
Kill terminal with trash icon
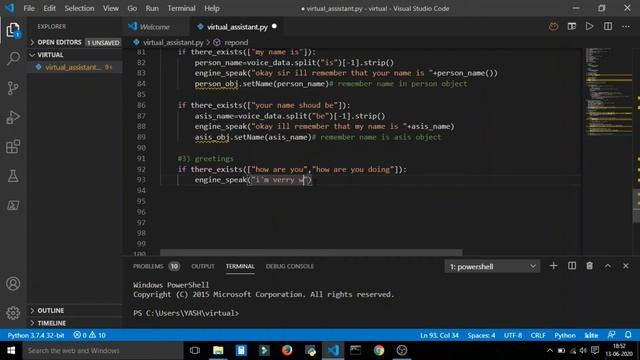[589, 266]
